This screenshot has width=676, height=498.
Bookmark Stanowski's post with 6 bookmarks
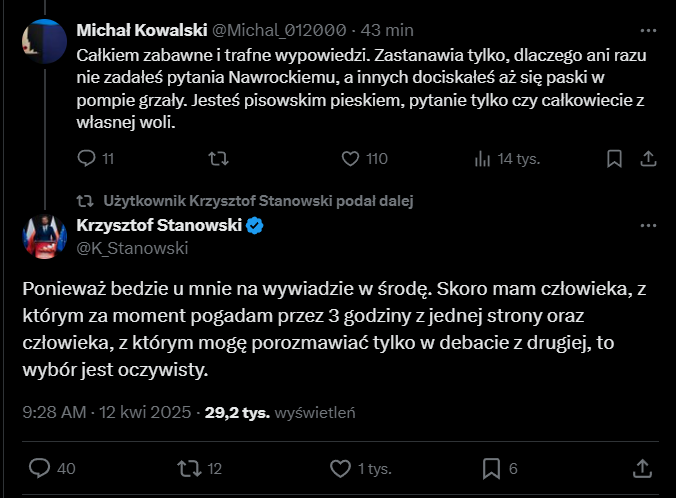point(491,468)
